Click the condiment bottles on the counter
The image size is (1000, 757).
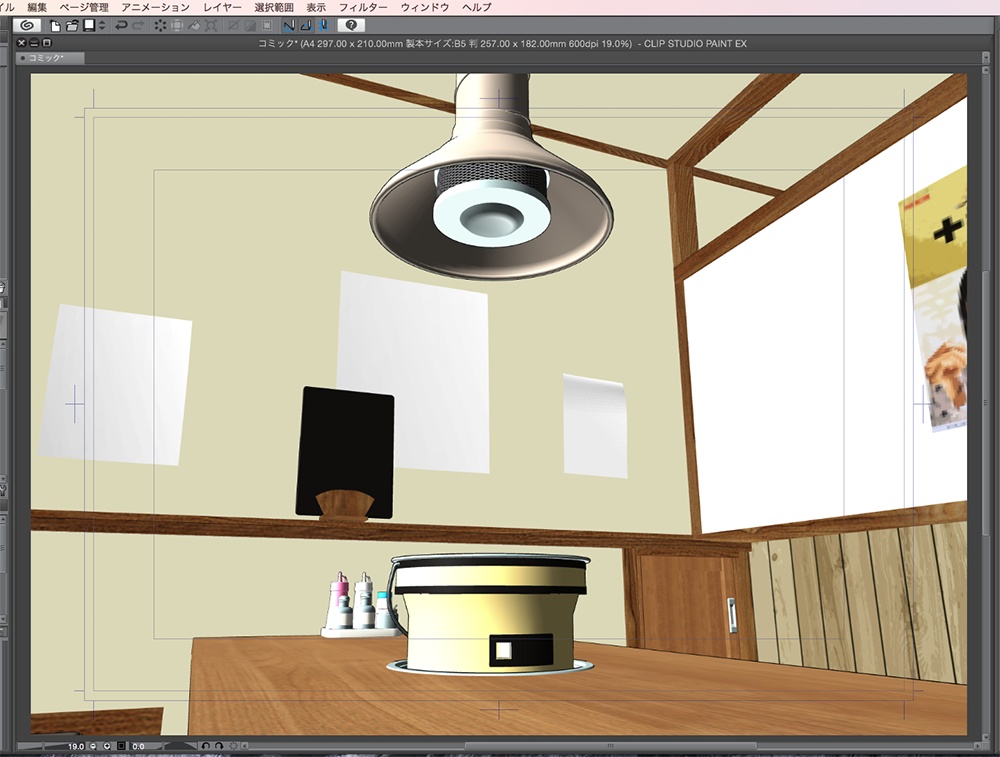pos(359,605)
